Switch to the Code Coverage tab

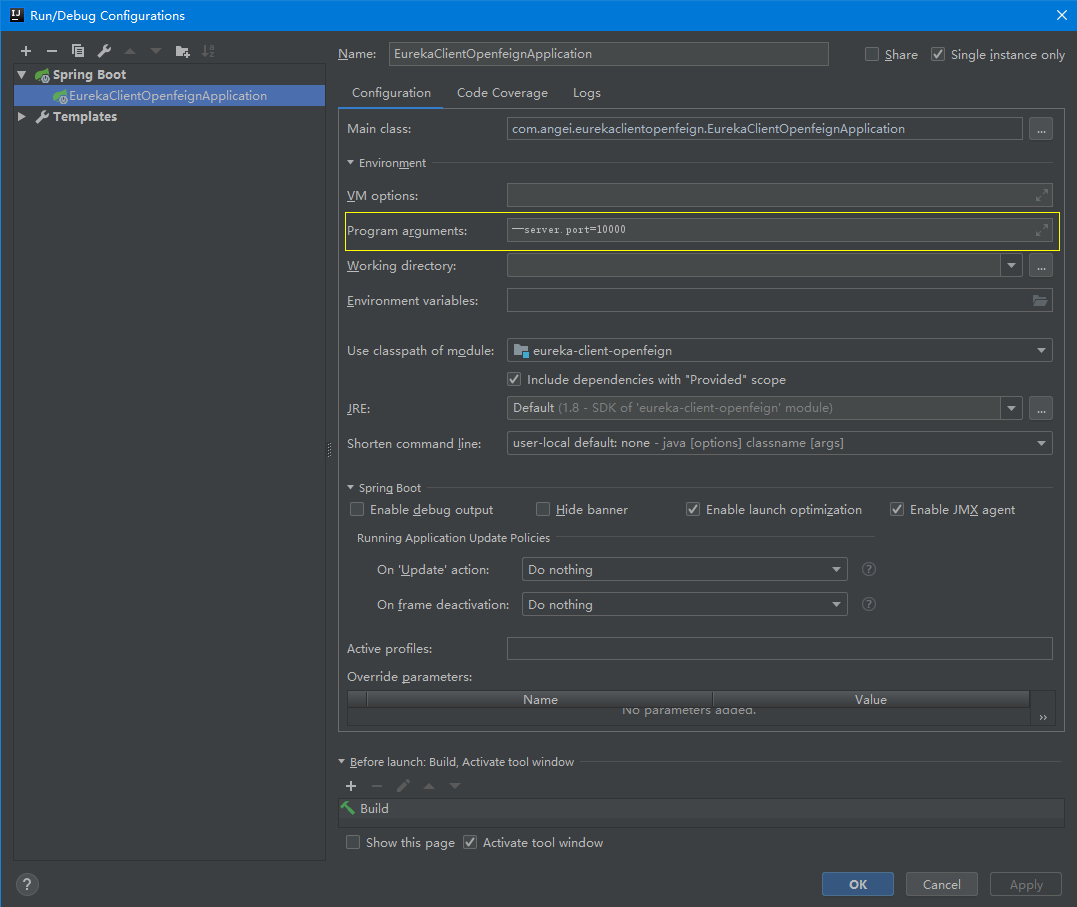pos(502,93)
